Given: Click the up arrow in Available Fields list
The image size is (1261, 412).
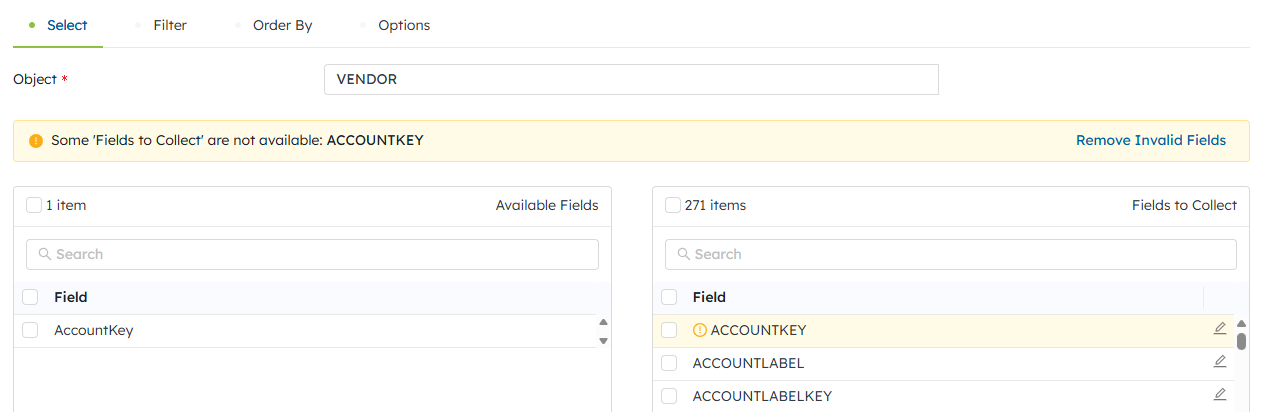Looking at the screenshot, I should tap(603, 323).
